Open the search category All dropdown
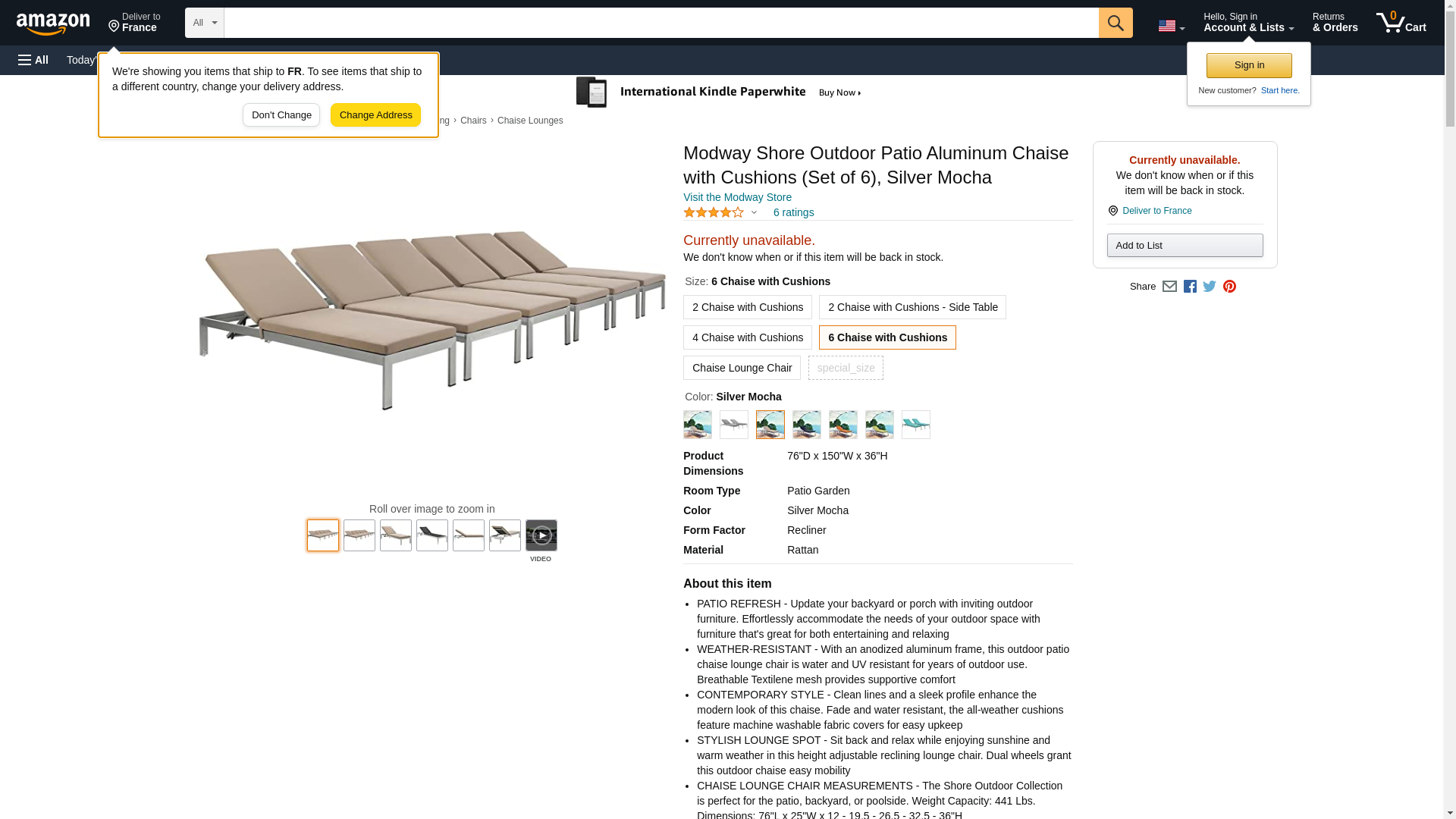This screenshot has height=819, width=1456. pos(205,23)
